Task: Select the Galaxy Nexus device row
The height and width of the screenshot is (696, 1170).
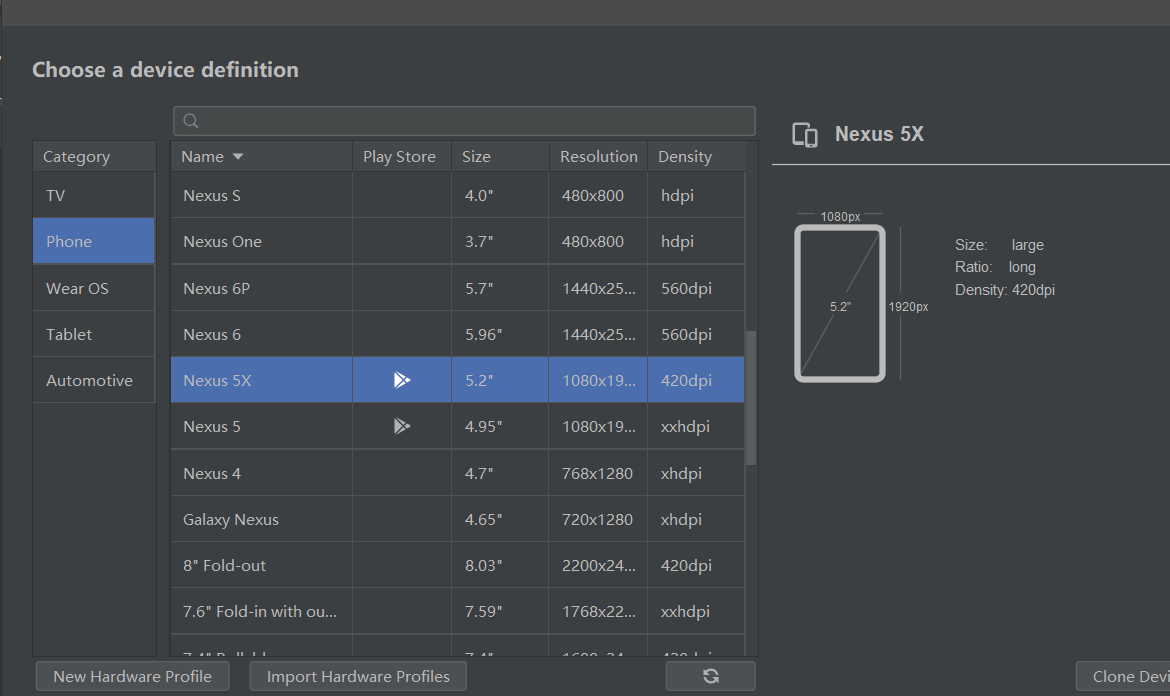Action: coord(457,519)
